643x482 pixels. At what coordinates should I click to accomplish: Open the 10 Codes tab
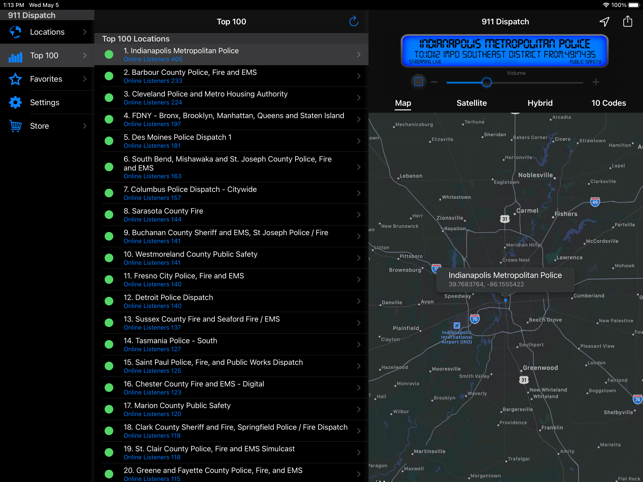(x=608, y=103)
